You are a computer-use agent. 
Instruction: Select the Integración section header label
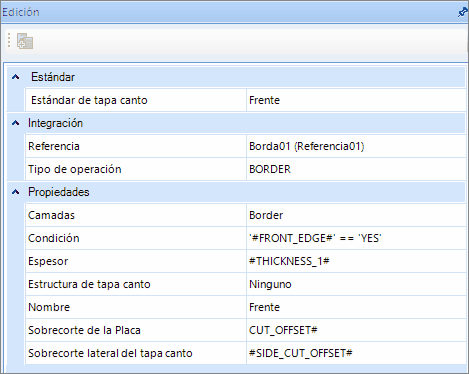55,123
